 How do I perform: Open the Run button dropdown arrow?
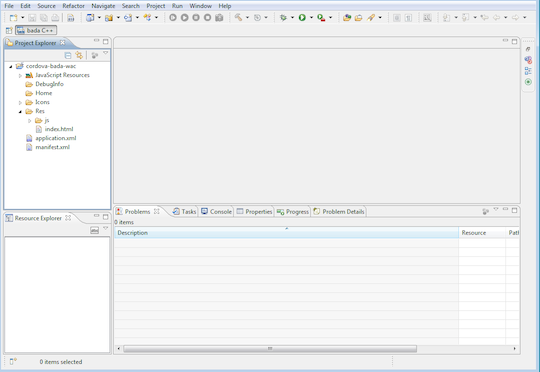(x=311, y=18)
